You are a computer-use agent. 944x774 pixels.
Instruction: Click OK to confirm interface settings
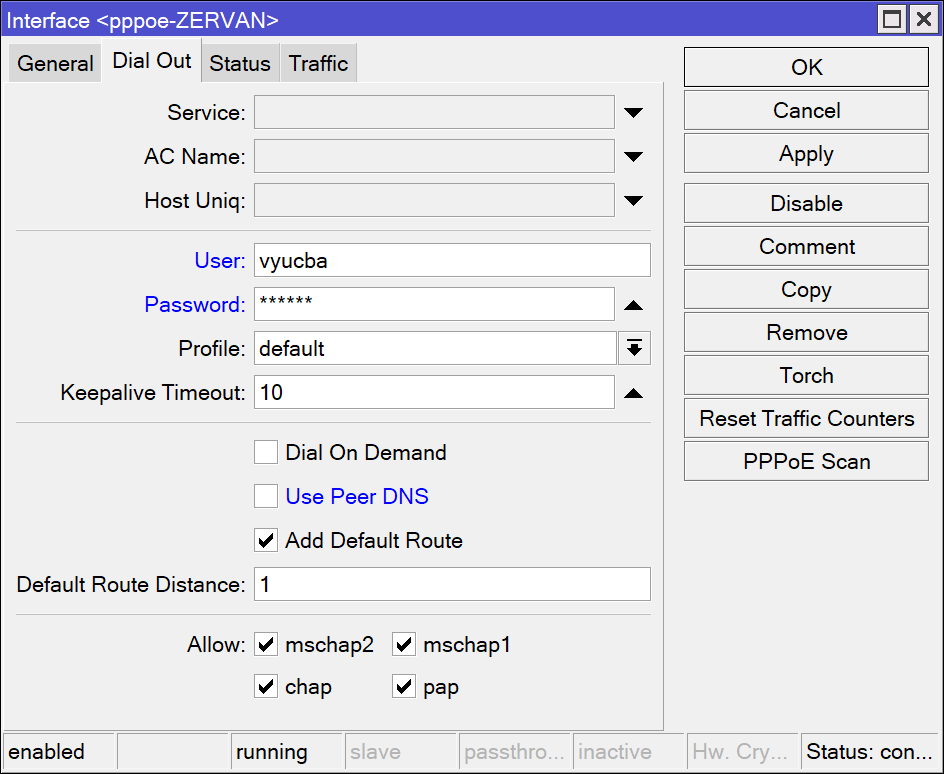coord(805,67)
